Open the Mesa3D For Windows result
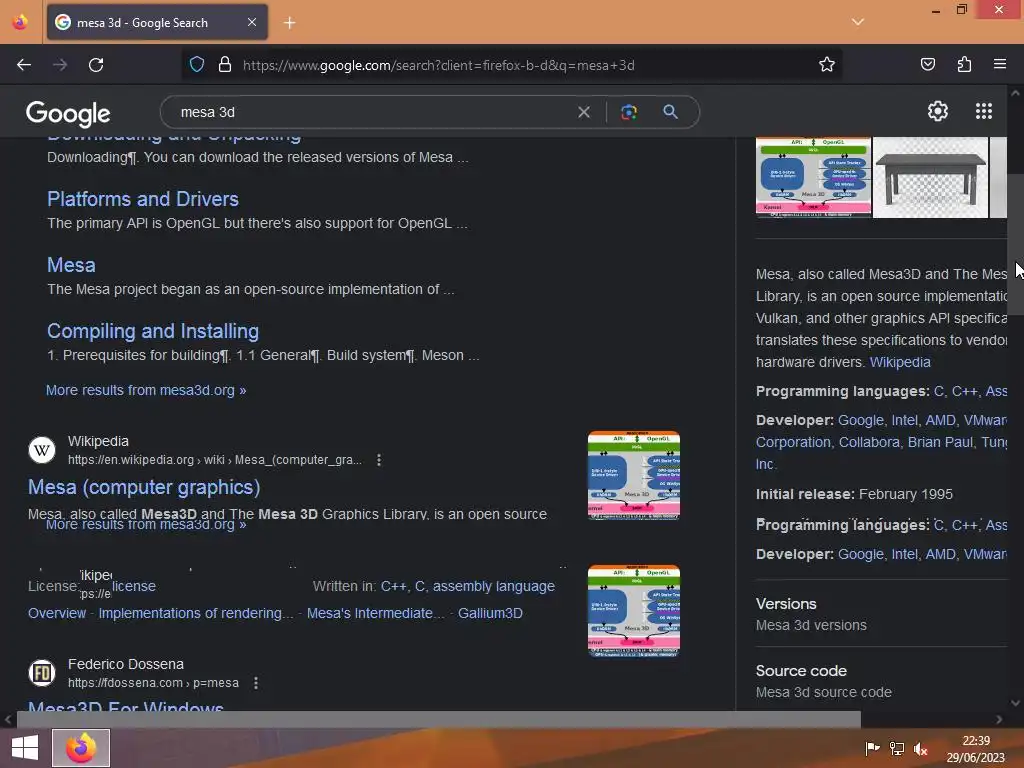This screenshot has width=1024, height=768. coord(126,707)
